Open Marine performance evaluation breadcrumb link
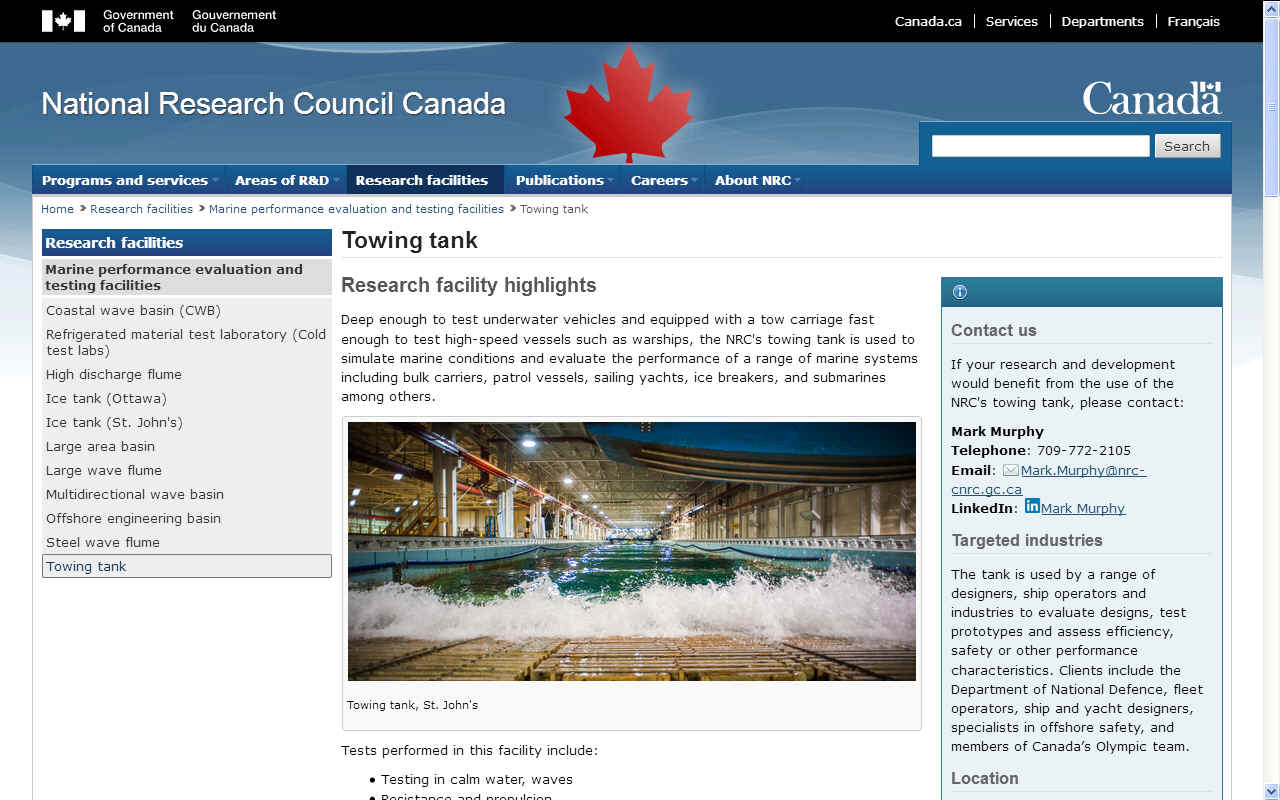Screen dimensions: 1280x800 (x=356, y=209)
